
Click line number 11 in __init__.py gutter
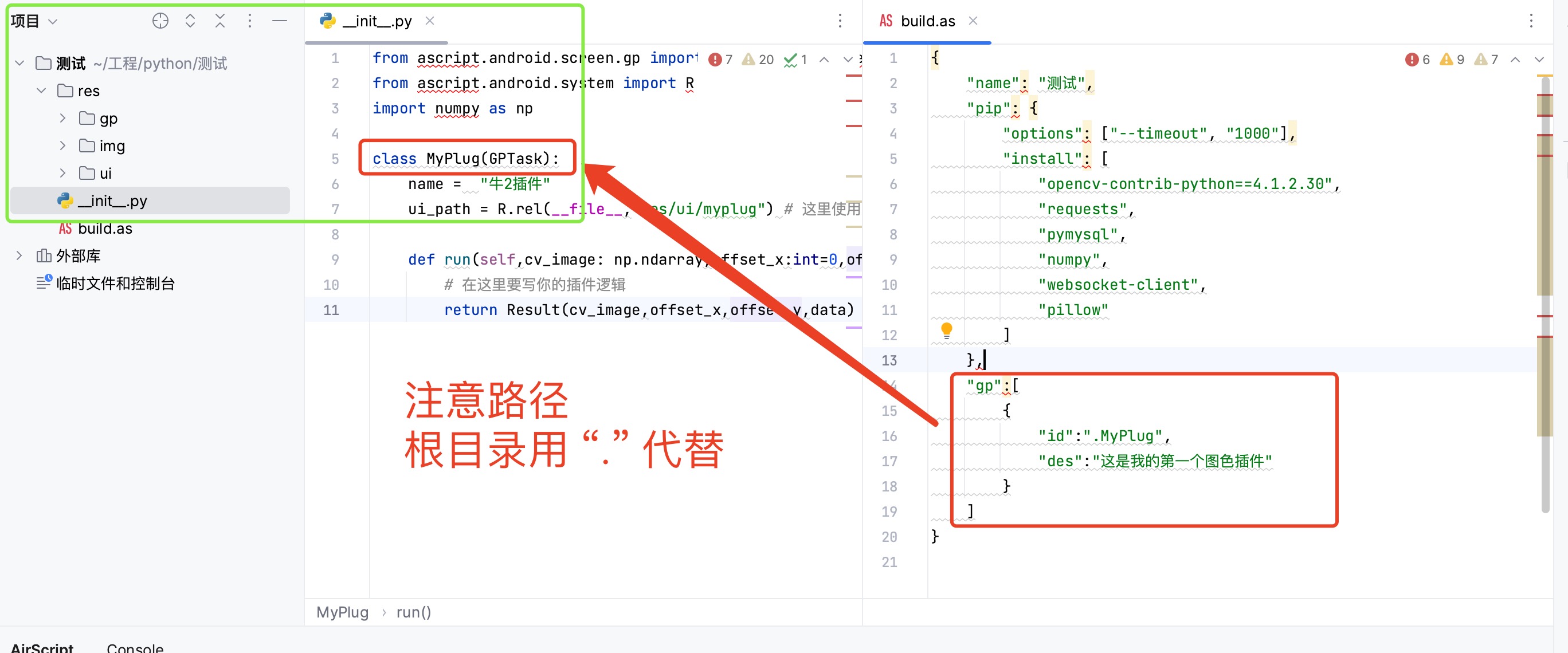(x=331, y=310)
